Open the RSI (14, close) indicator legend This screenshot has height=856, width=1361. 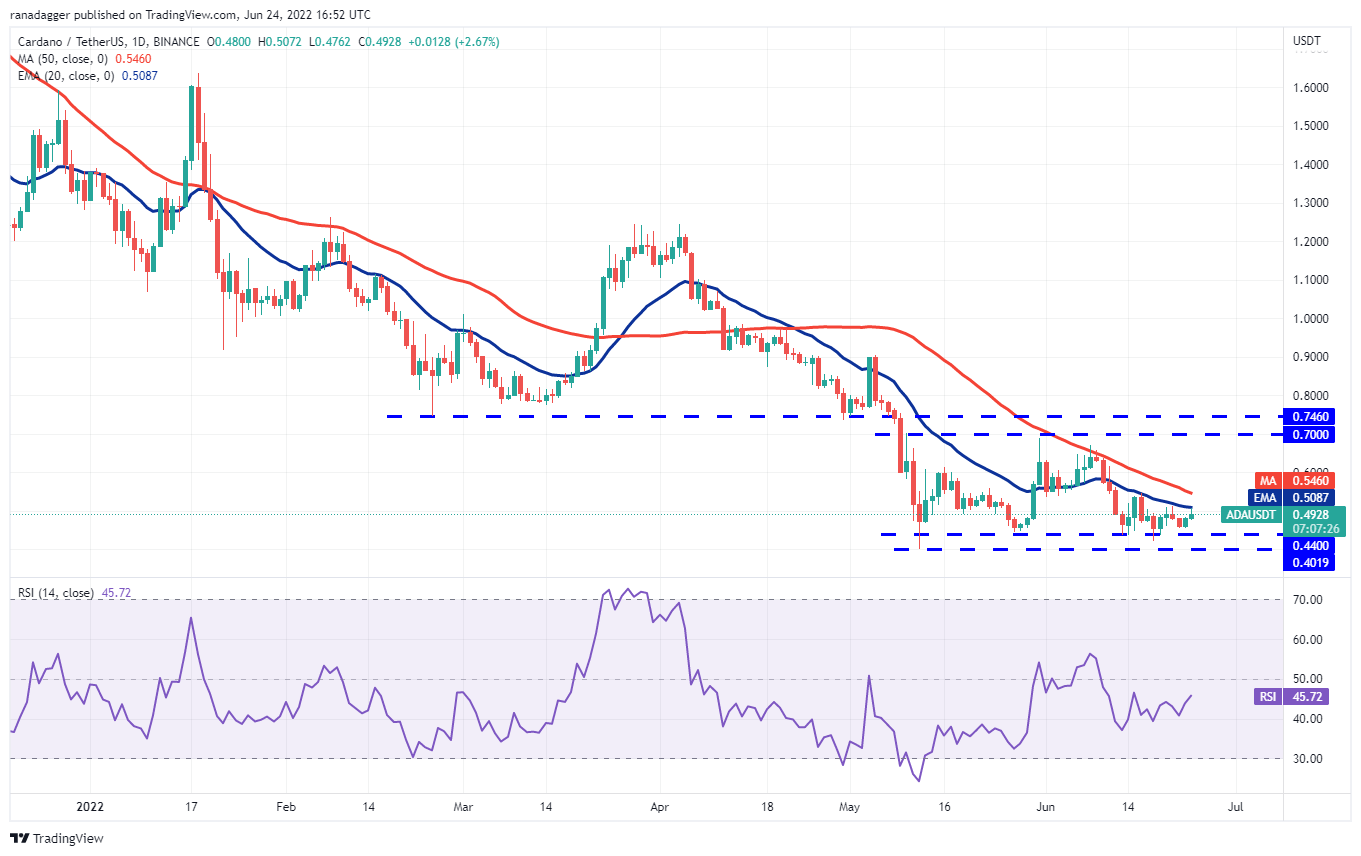(73, 593)
